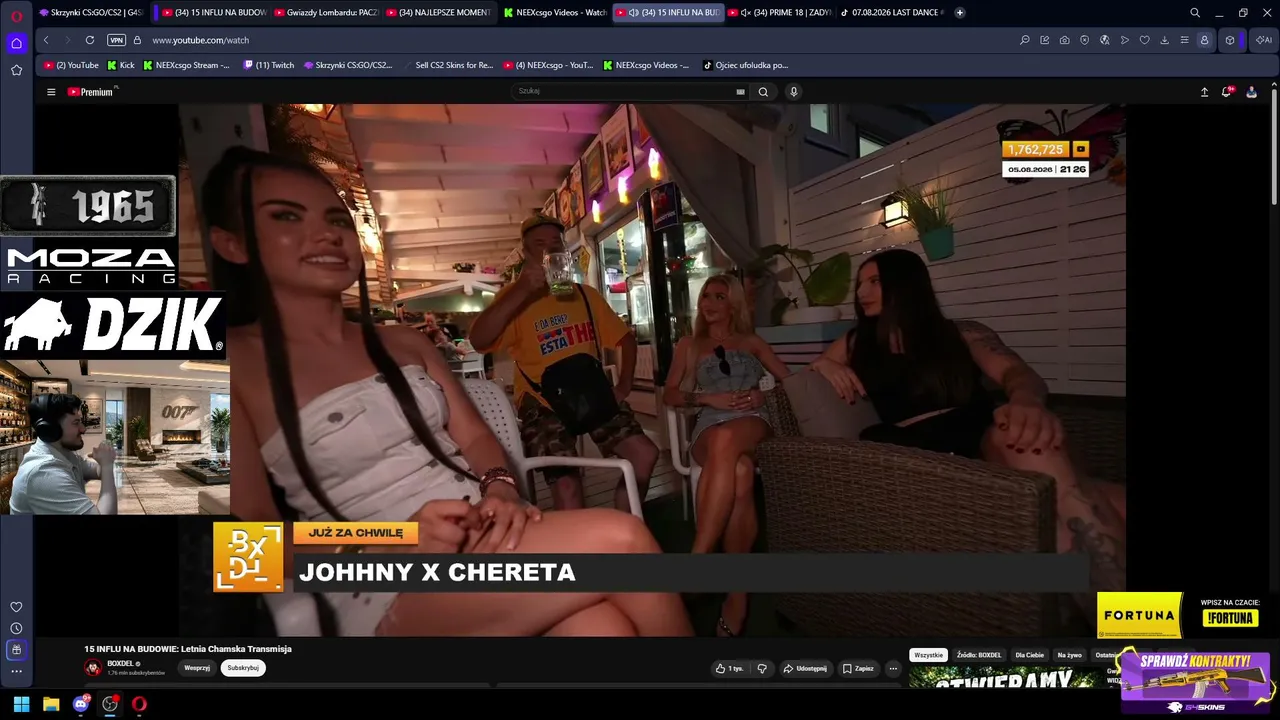Open the YouTube guide hamburger menu
The width and height of the screenshot is (1280, 720).
coord(51,92)
